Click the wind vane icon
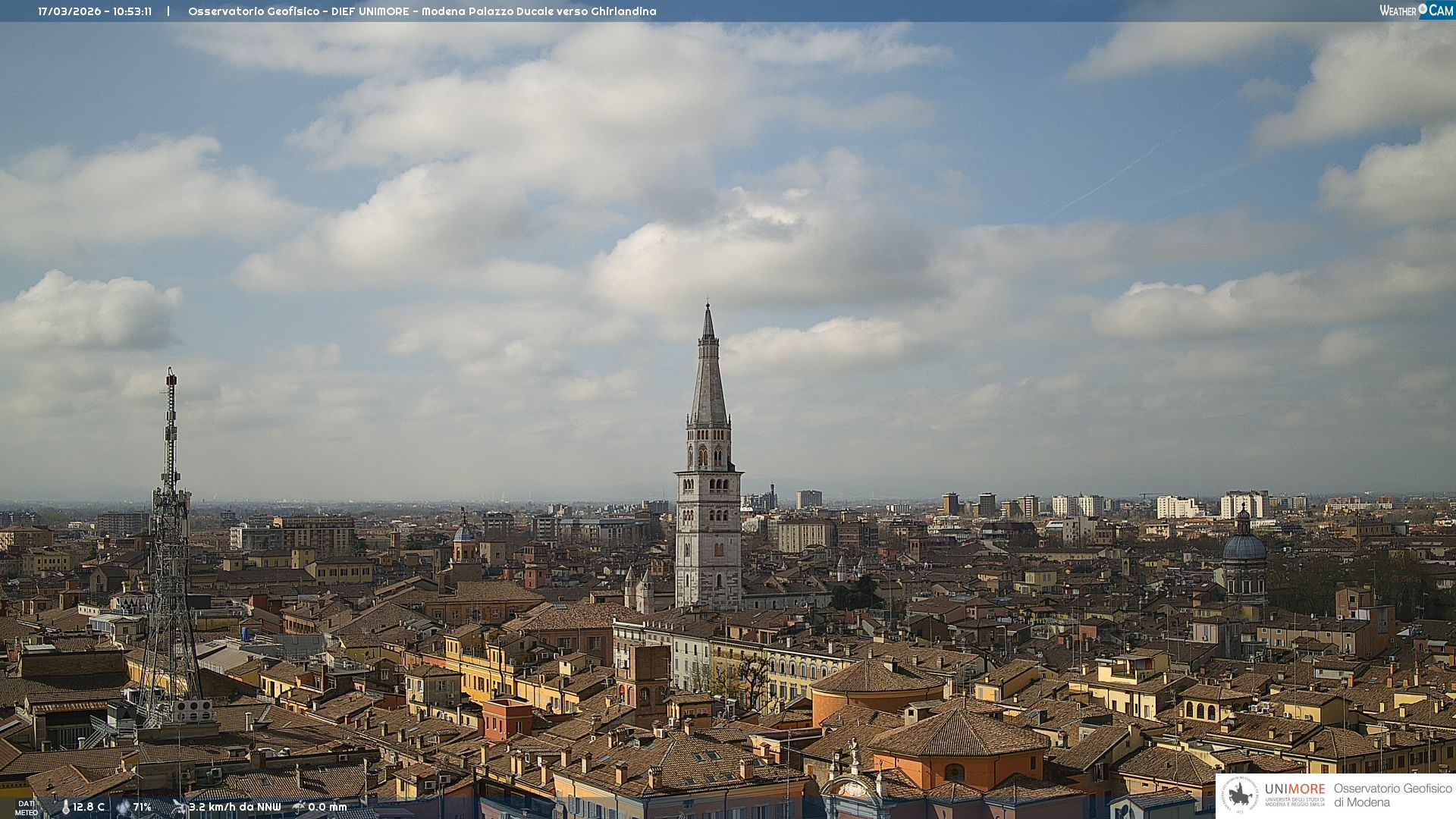 [x=179, y=808]
